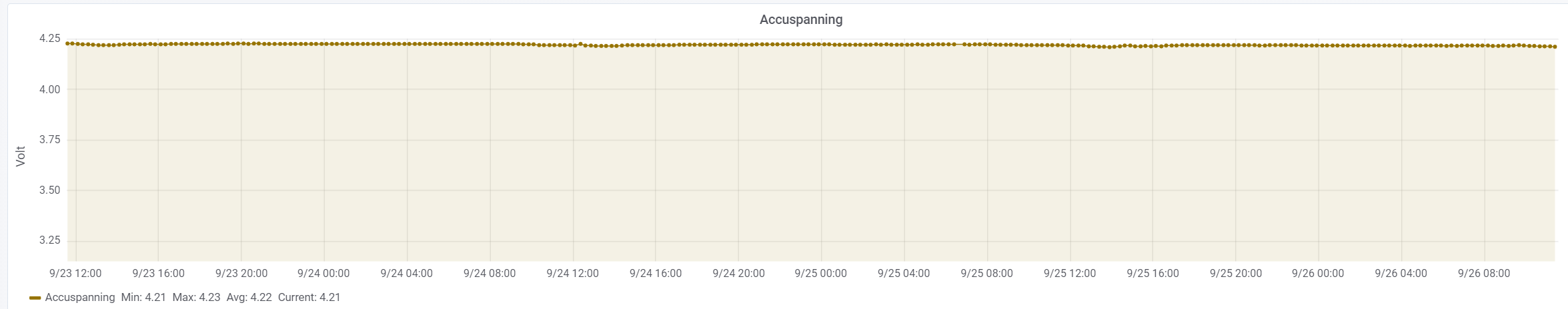
Task: Click the Avg: 4.22 legend value
Action: [x=249, y=297]
